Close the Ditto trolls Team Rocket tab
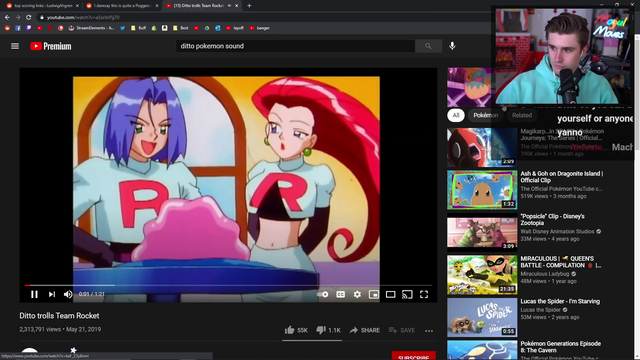 (x=236, y=6)
